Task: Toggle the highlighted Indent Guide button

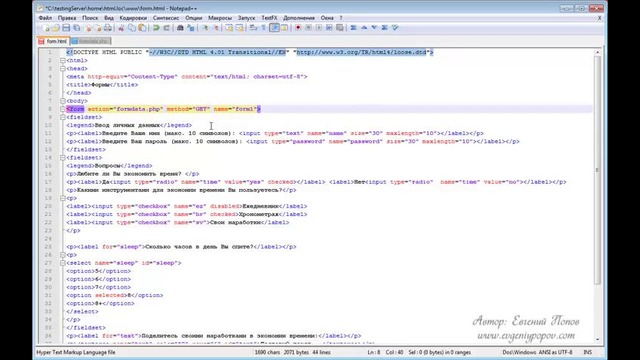Action: click(274, 28)
